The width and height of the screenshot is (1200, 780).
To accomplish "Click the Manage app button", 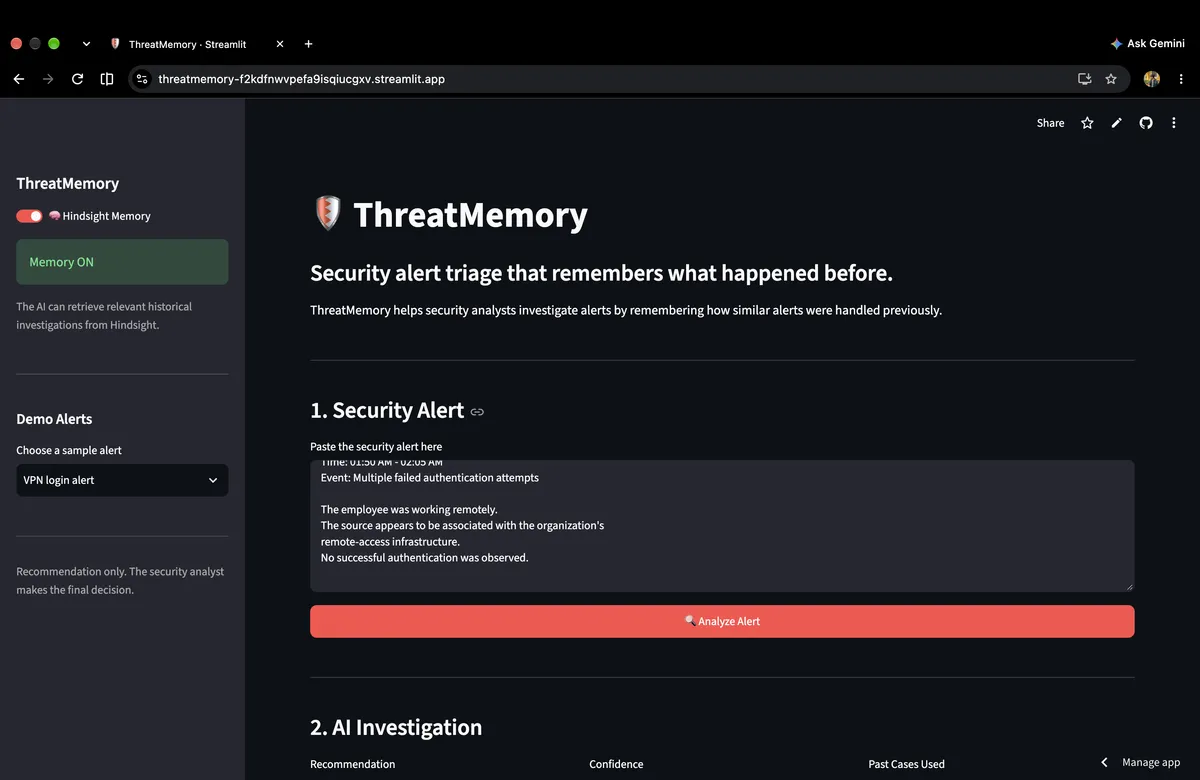I will pyautogui.click(x=1151, y=762).
